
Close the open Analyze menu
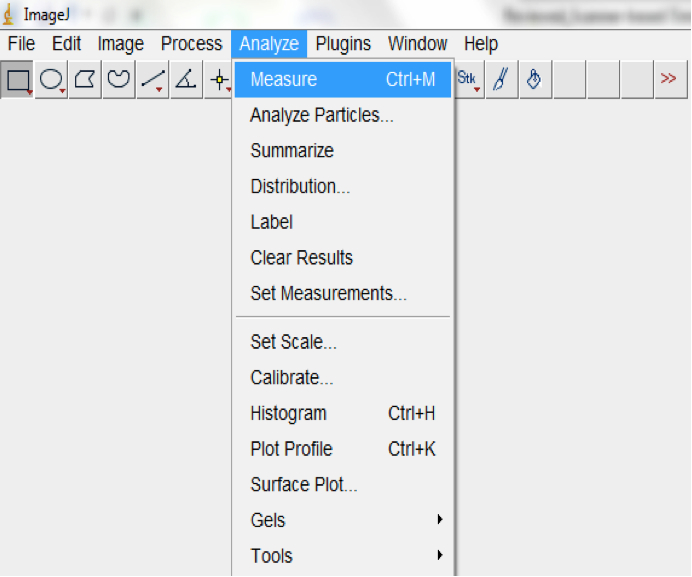(269, 44)
